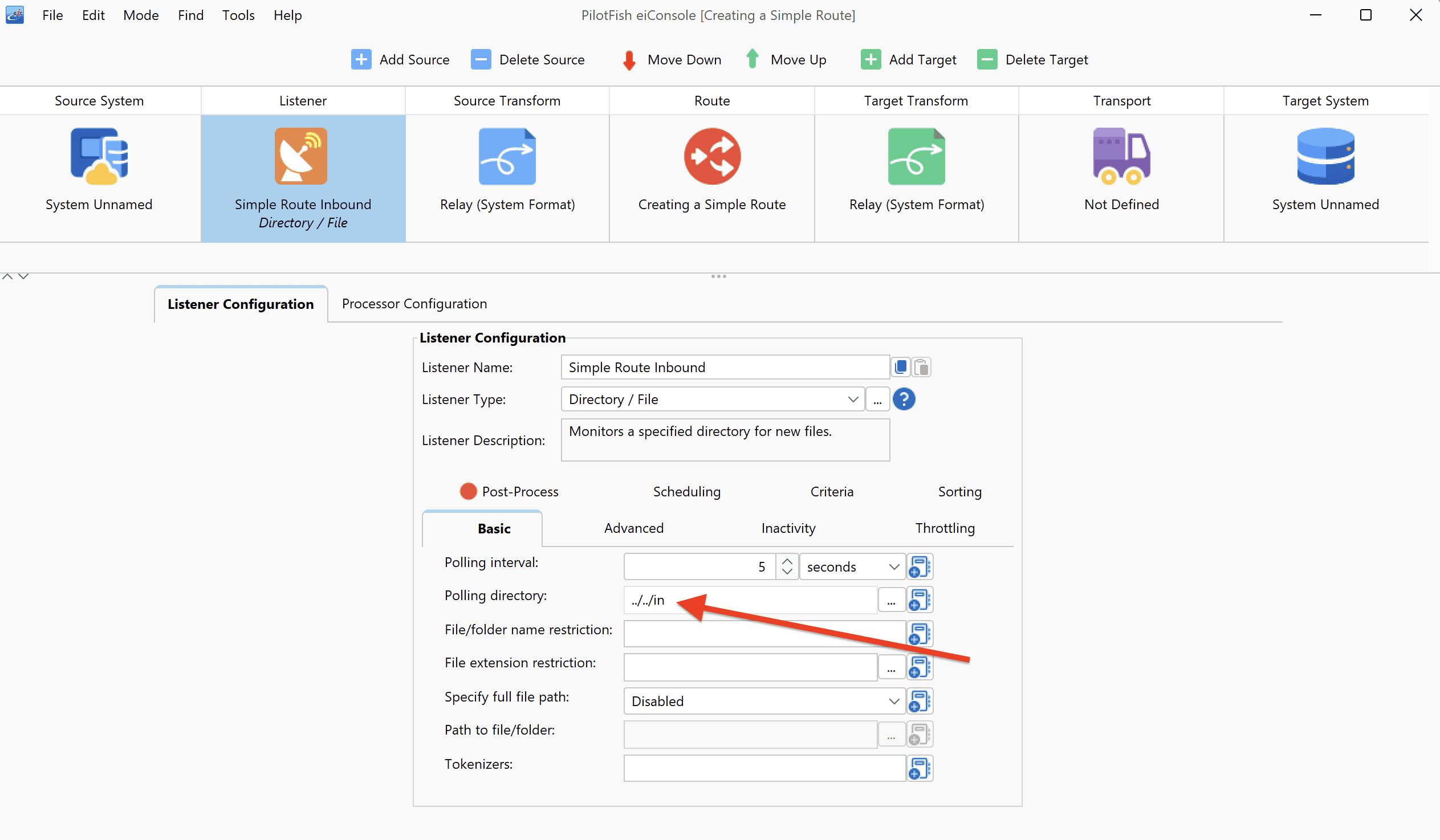The height and width of the screenshot is (840, 1440).
Task: Click the Listener Name input field
Action: point(725,367)
